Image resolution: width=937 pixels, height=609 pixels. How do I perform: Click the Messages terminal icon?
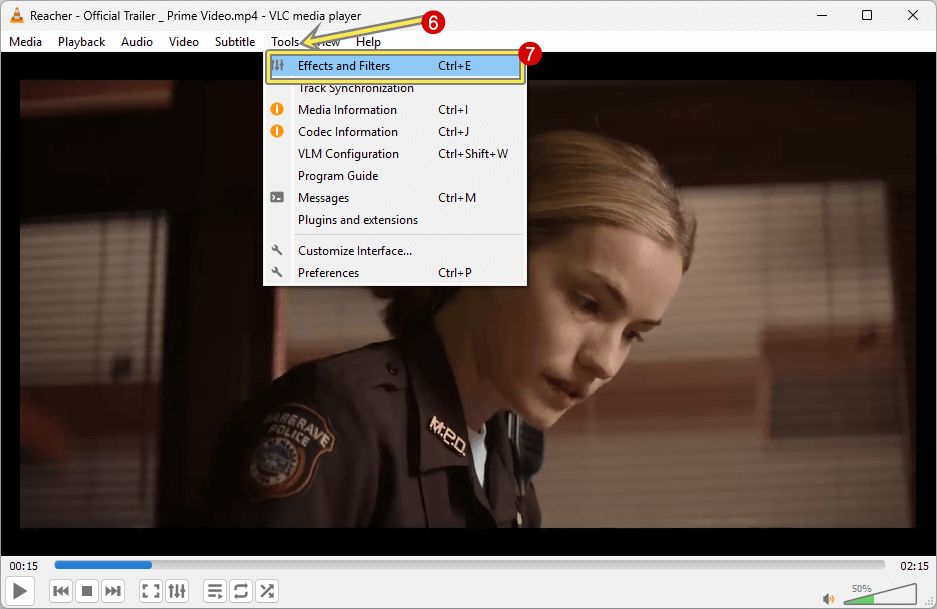click(277, 197)
